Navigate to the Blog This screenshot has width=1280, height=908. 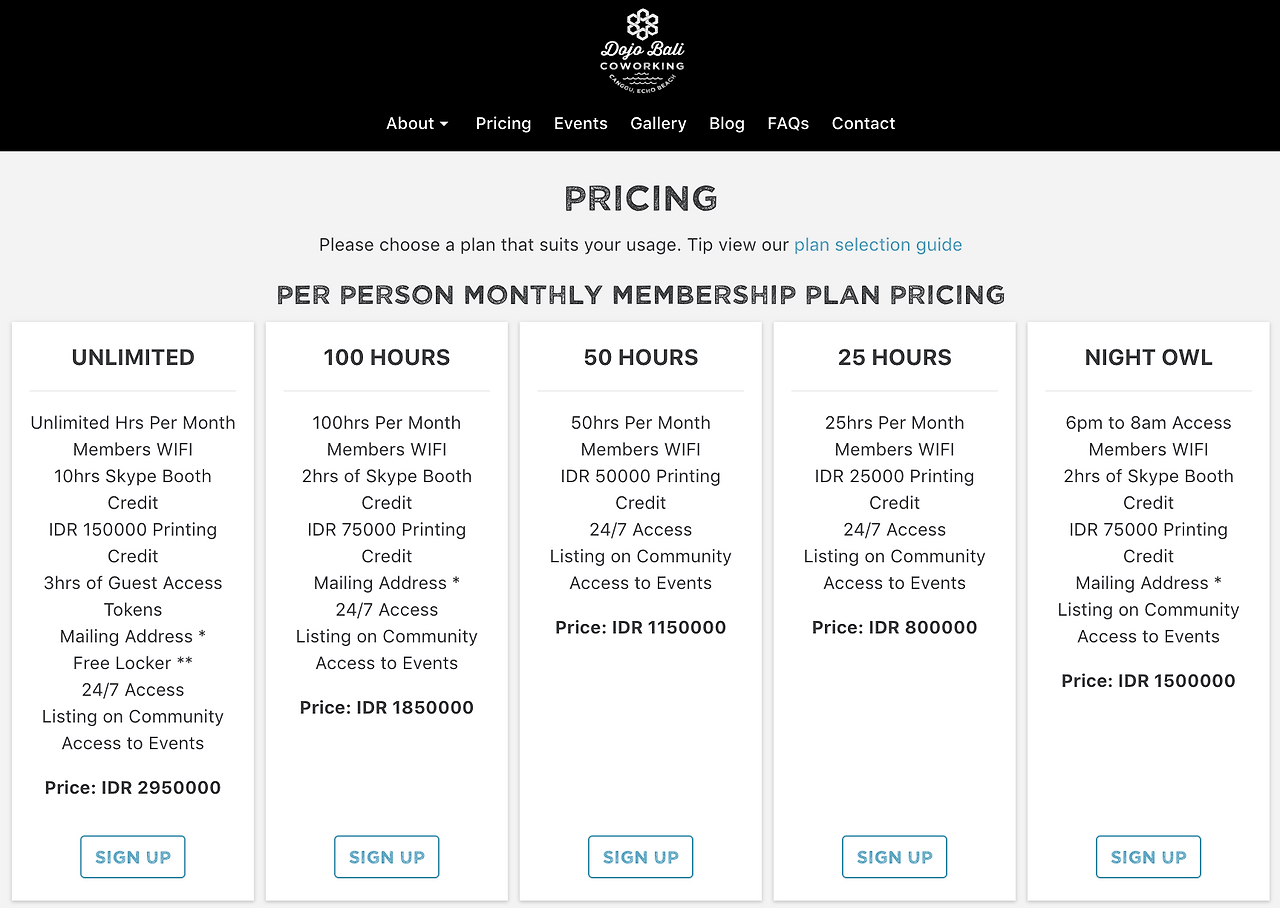726,123
